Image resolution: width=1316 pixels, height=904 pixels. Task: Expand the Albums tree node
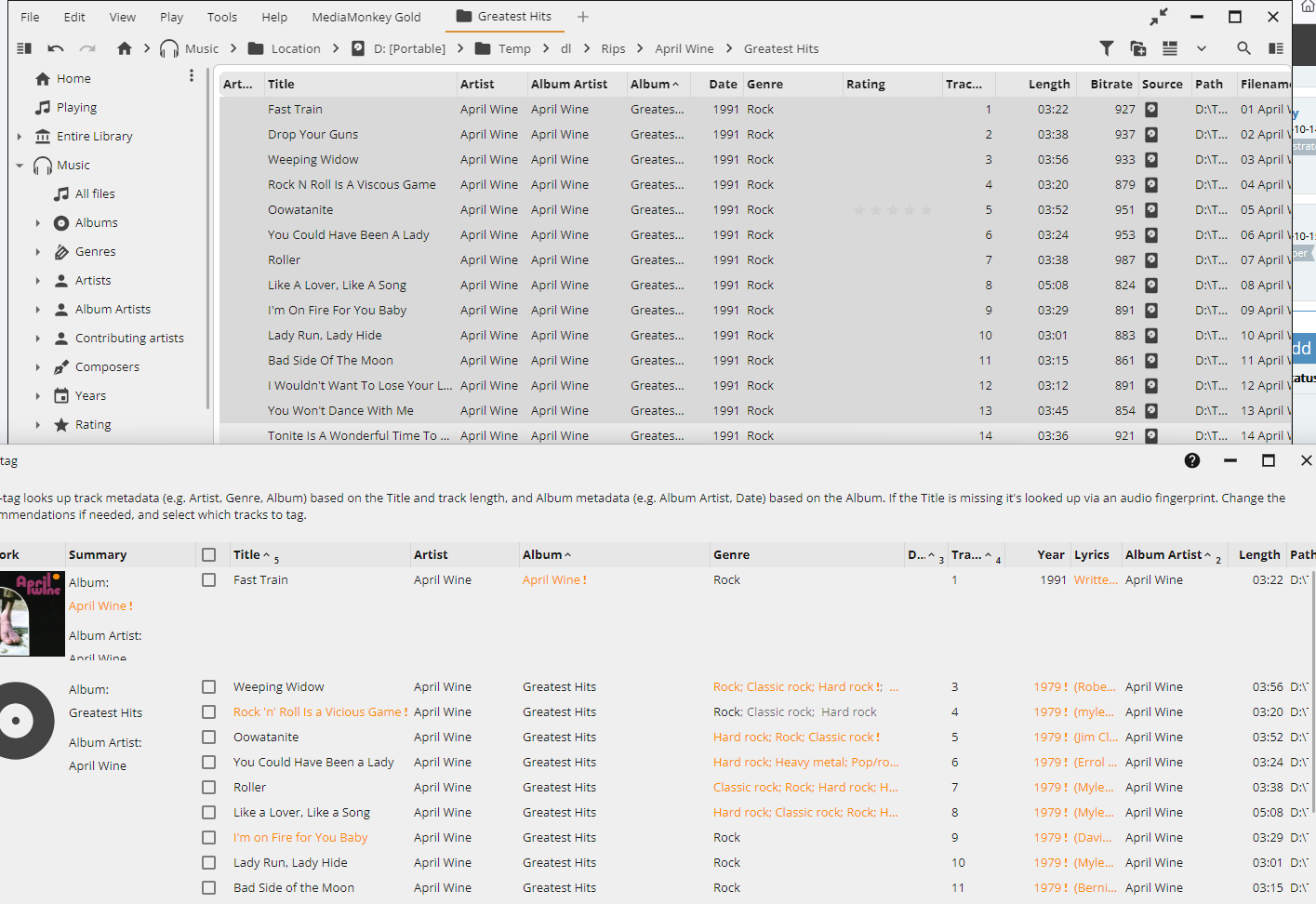38,223
